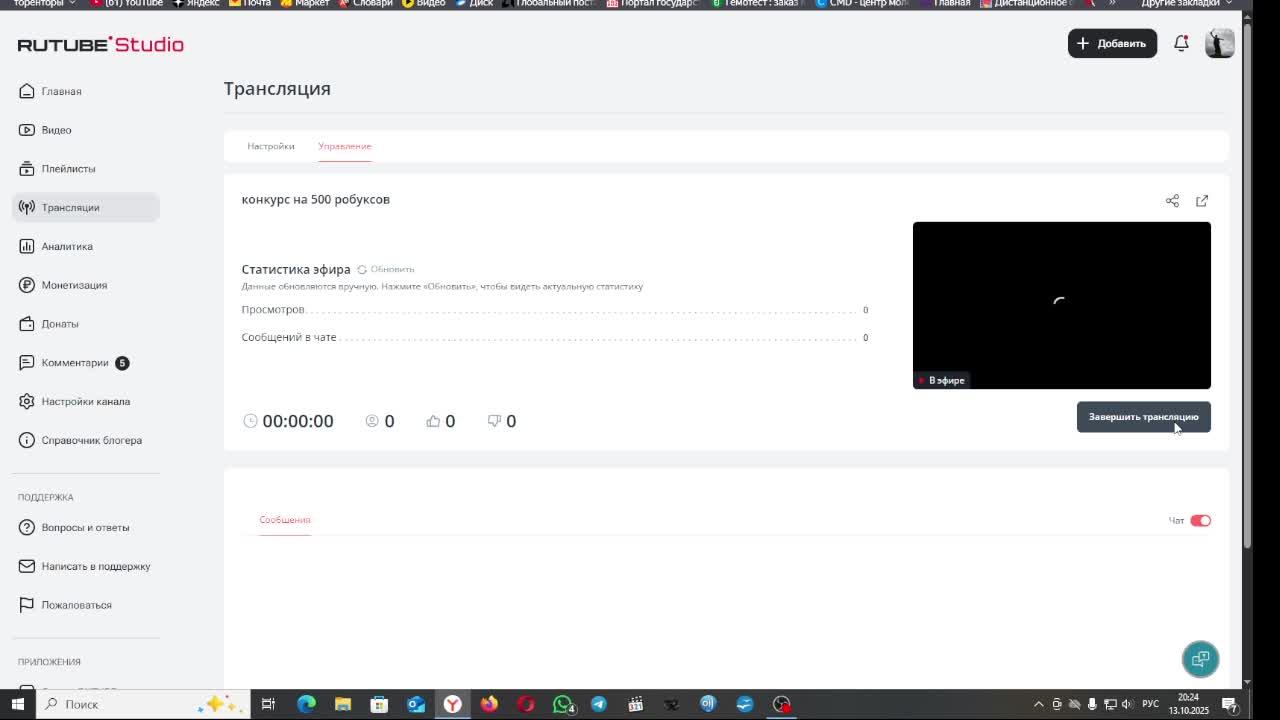
Task: Open the notifications bell
Action: tap(1181, 43)
